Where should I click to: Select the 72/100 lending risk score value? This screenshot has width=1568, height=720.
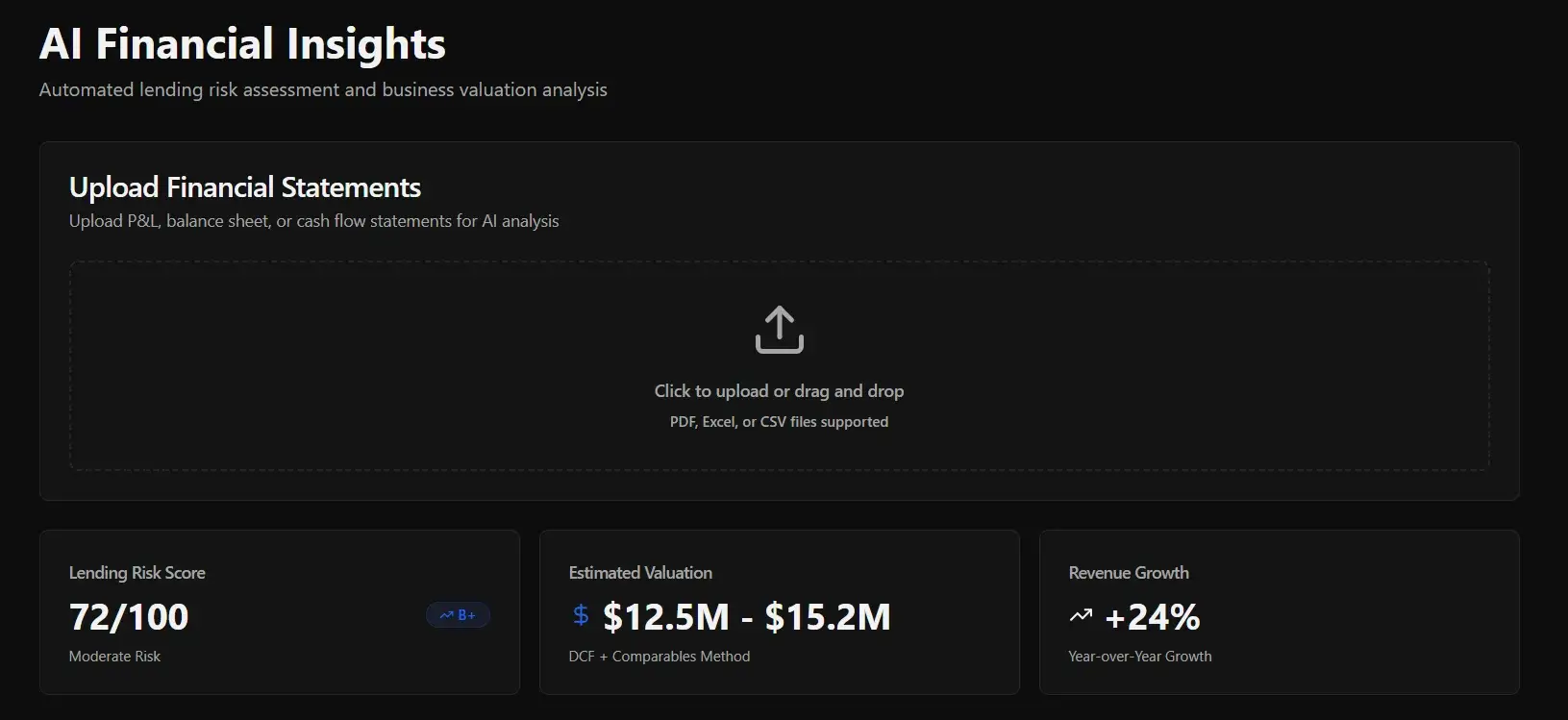pos(129,617)
